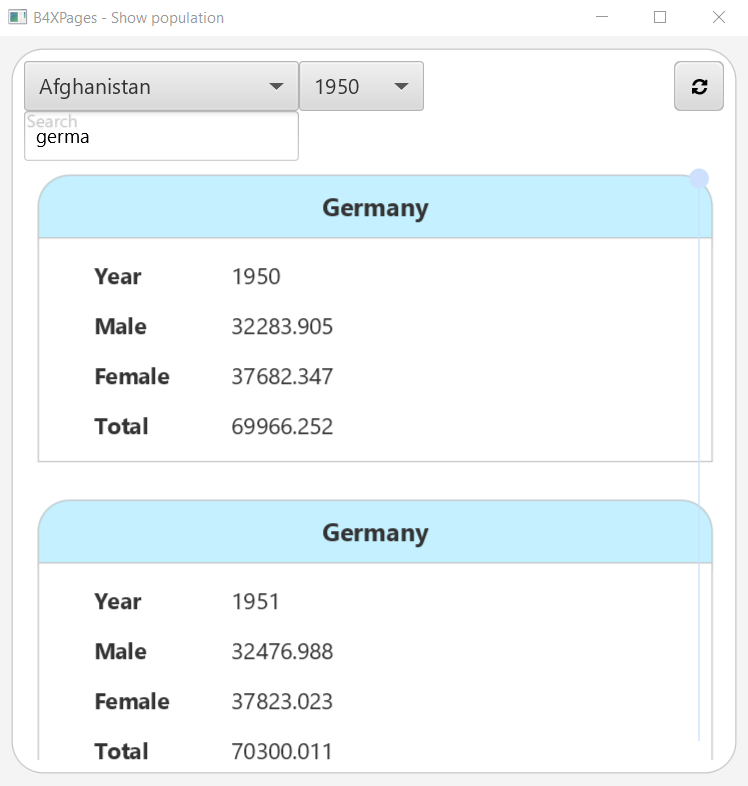Click the Male value 32476.988

(282, 652)
